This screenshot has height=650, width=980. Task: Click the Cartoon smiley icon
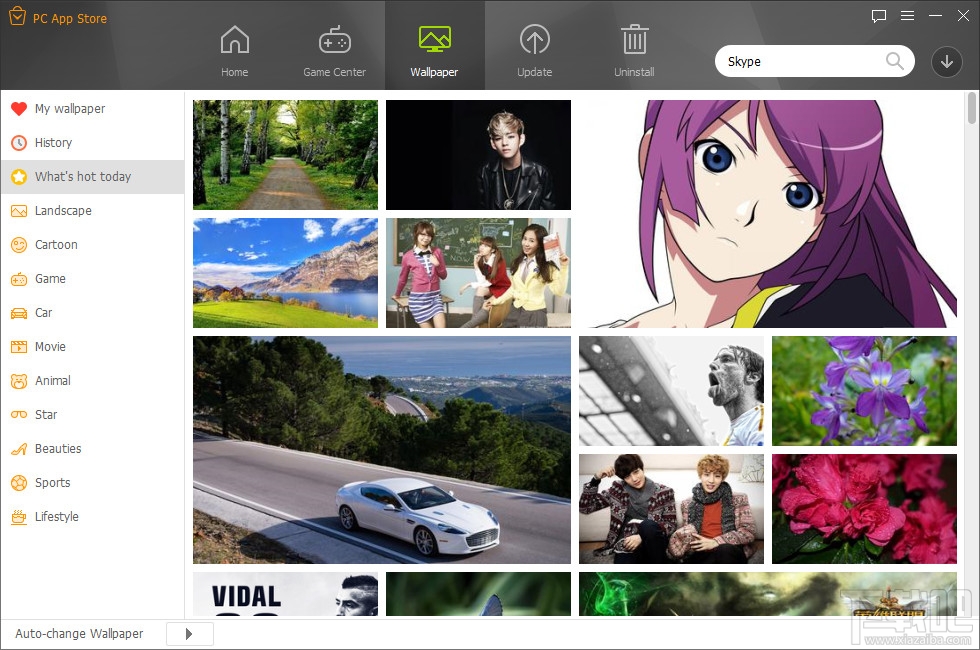(x=19, y=244)
